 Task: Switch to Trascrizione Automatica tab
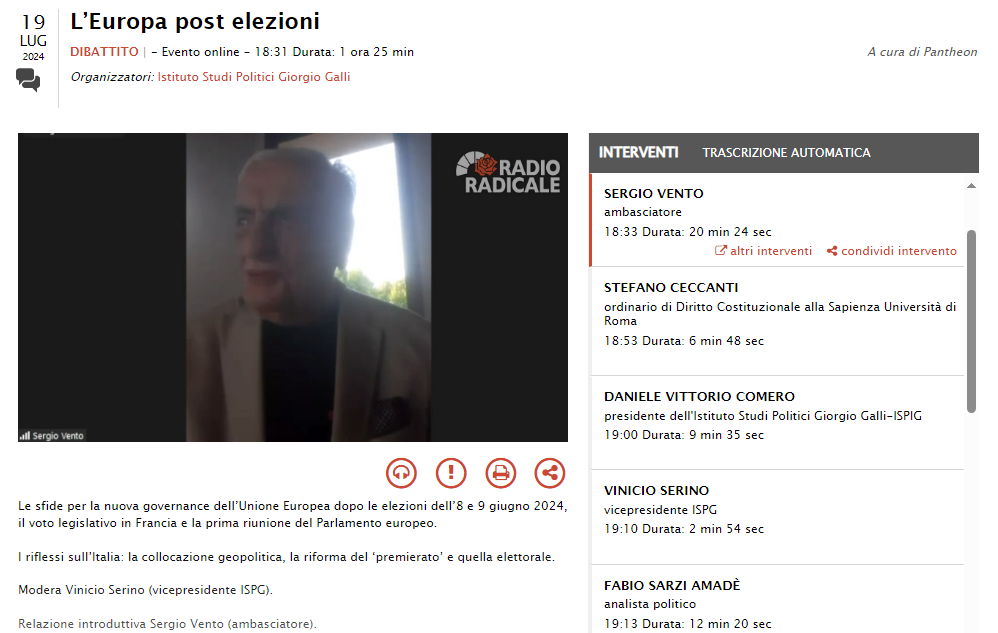[x=786, y=153]
